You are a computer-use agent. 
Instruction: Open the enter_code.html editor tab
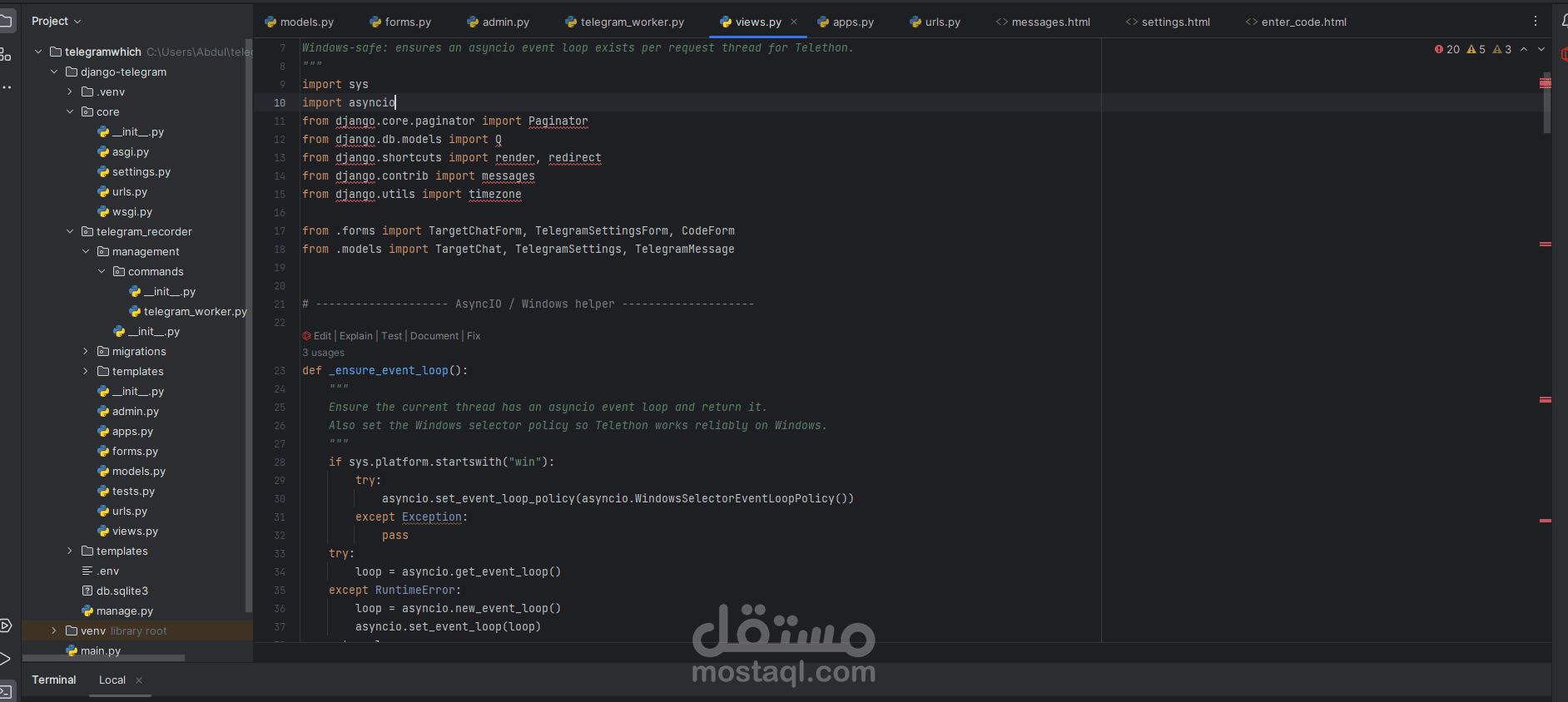[x=1296, y=22]
